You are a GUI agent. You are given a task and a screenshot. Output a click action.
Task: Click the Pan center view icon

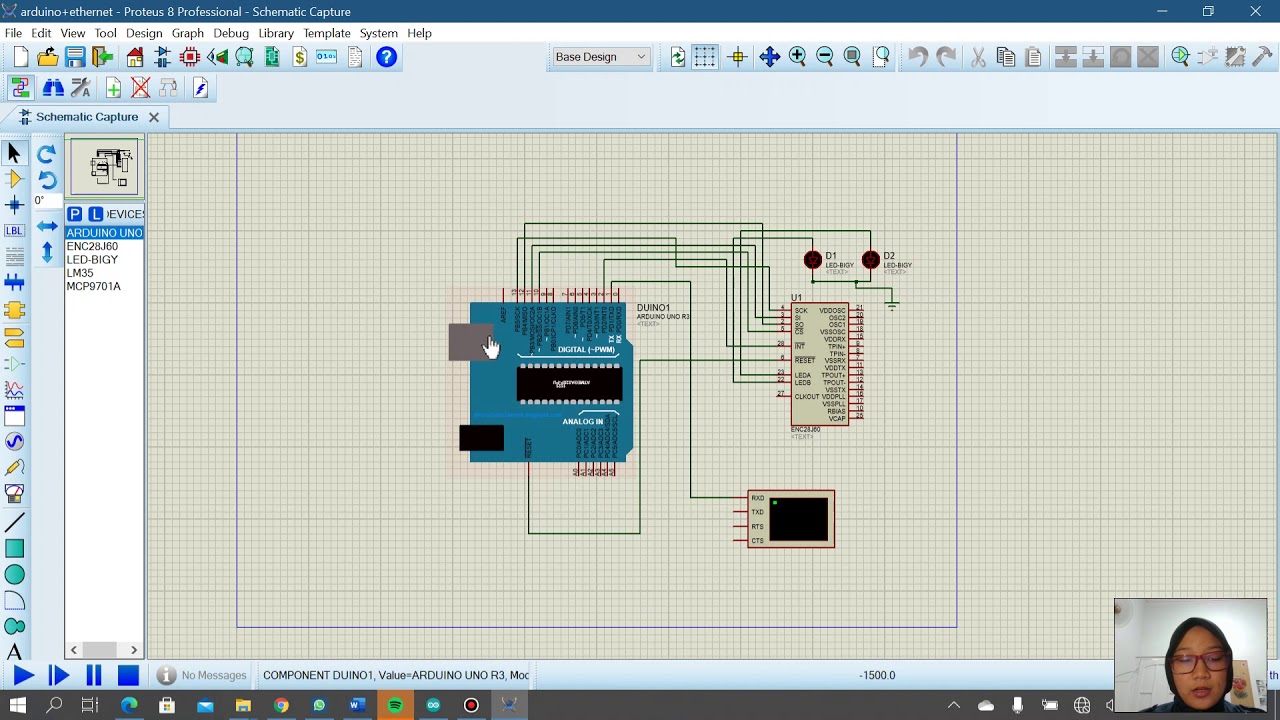769,57
